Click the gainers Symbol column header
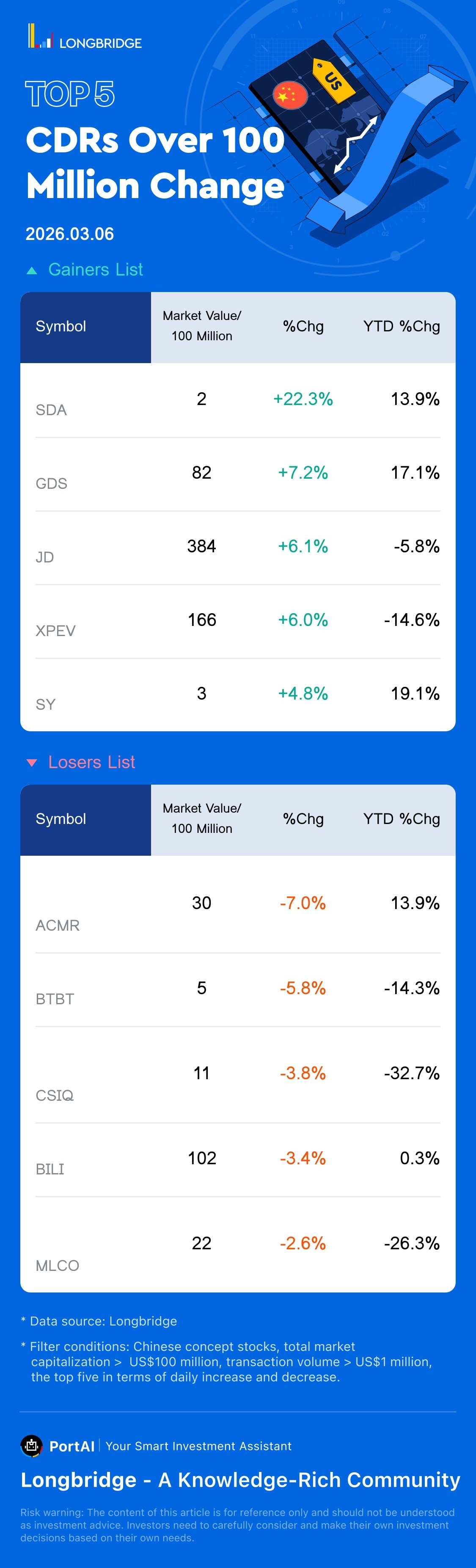 coord(61,326)
